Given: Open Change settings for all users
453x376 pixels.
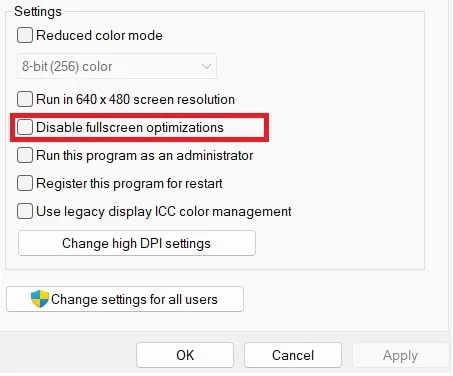Looking at the screenshot, I should pos(125,299).
